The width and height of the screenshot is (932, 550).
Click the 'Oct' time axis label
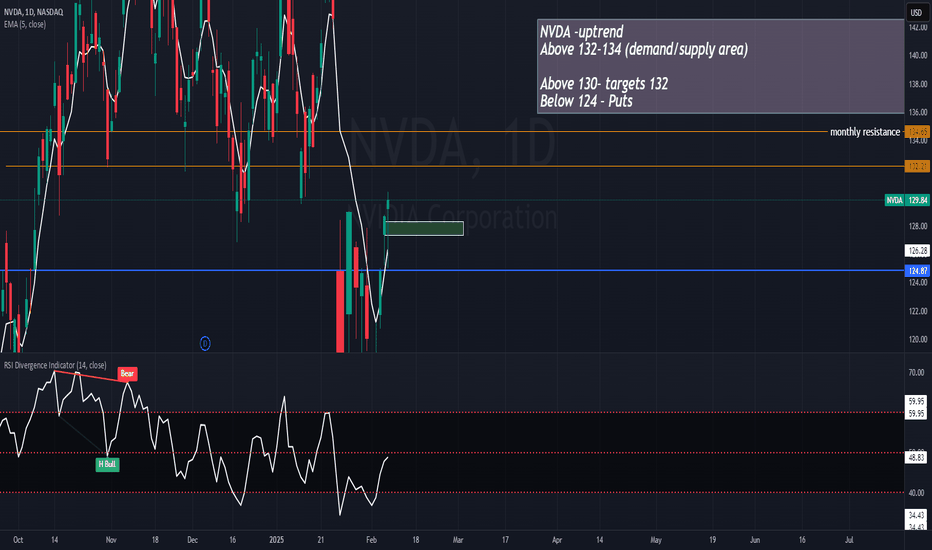pos(18,540)
